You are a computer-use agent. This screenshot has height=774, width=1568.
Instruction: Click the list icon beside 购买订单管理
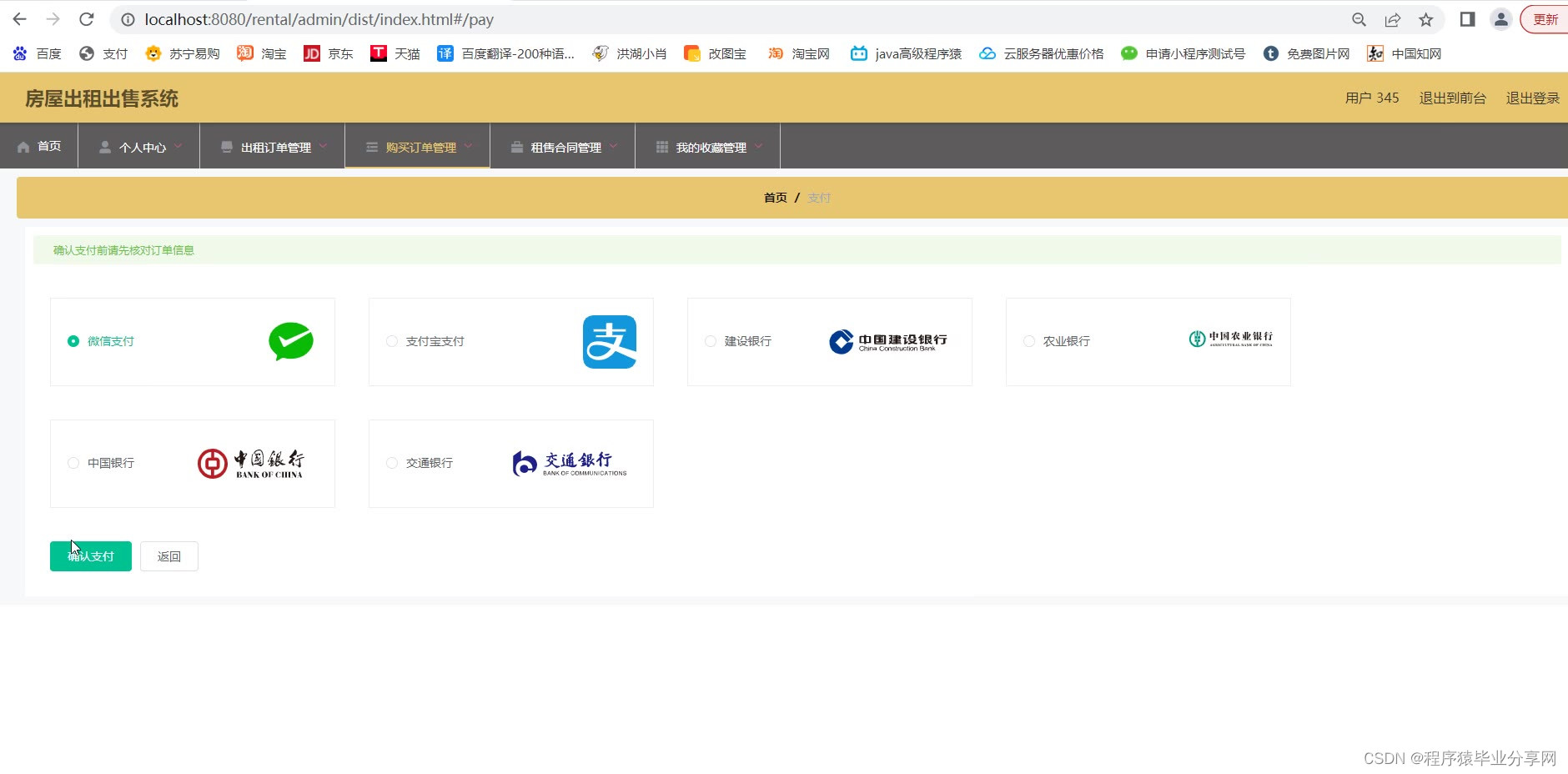click(x=372, y=147)
